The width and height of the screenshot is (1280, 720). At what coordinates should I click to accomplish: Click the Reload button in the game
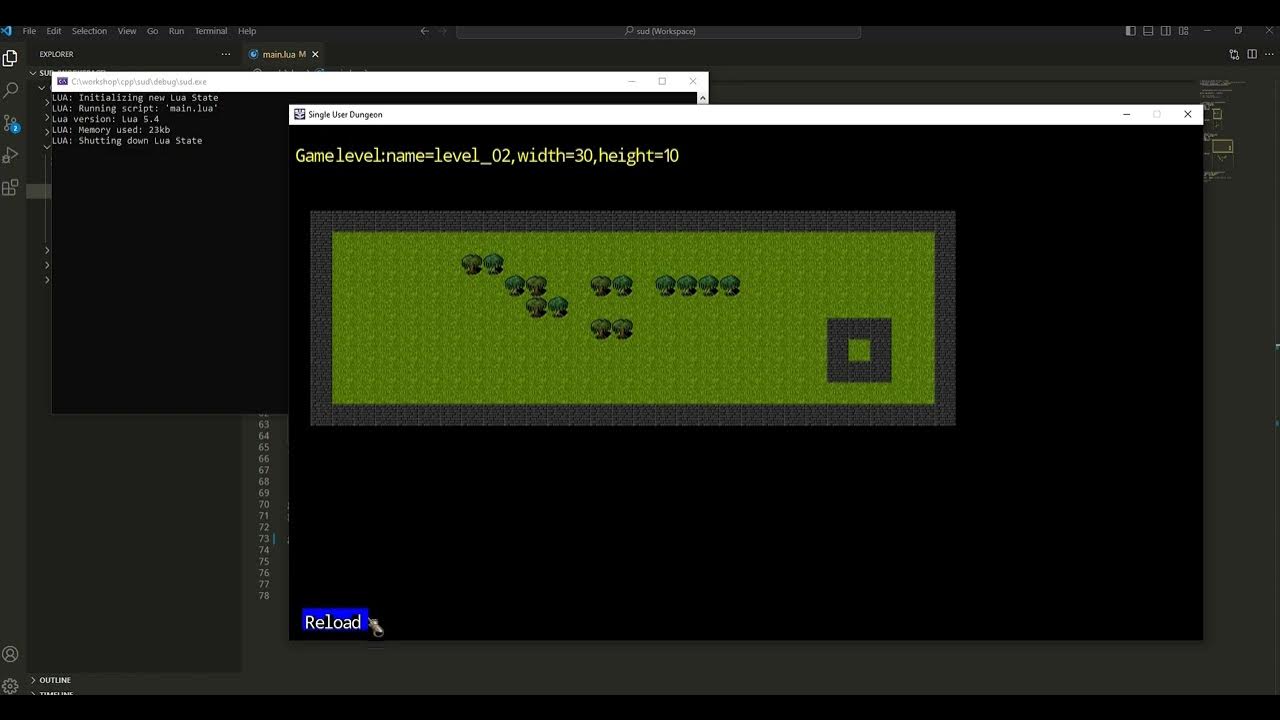click(334, 622)
